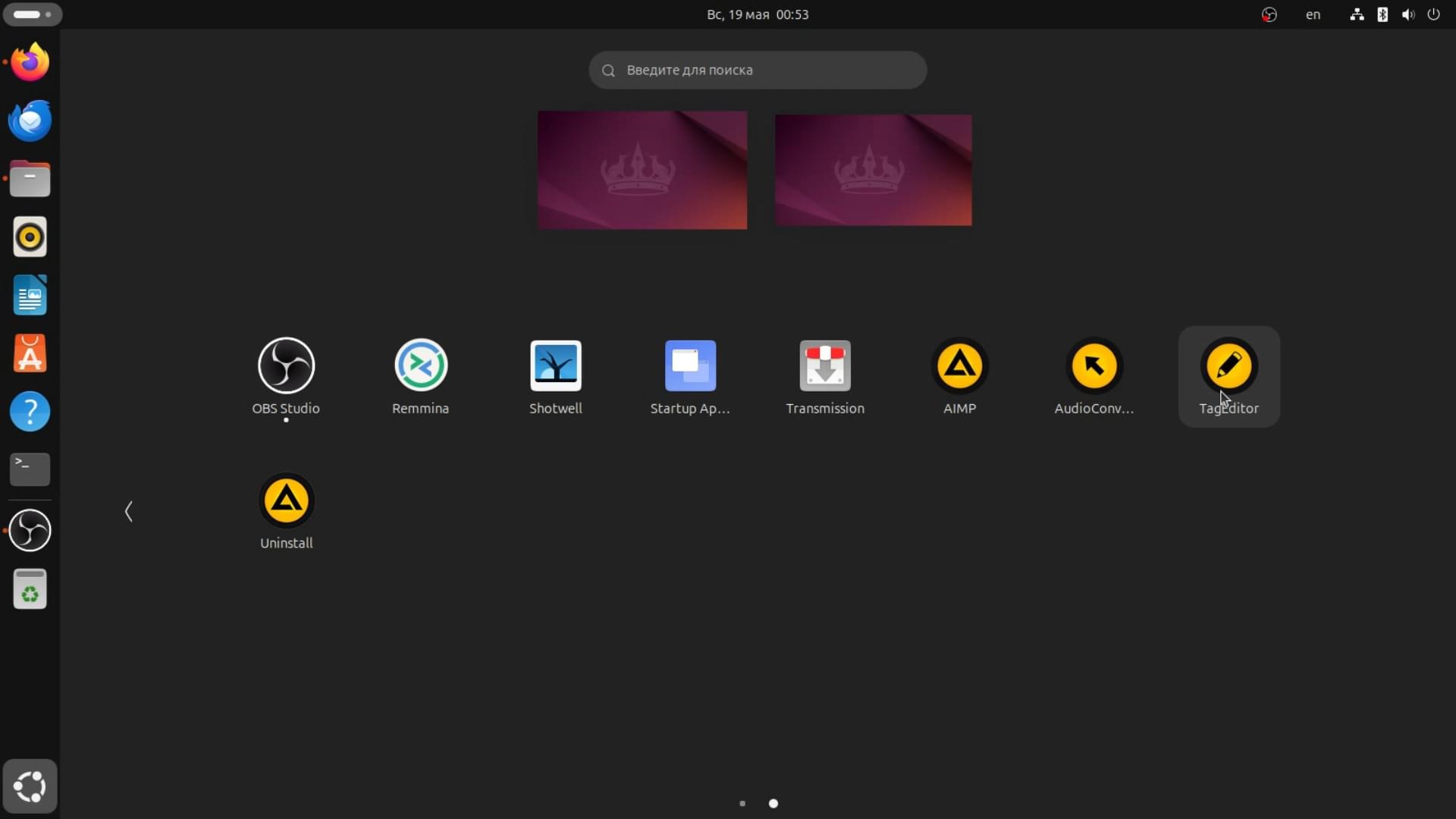
Task: Open Help from the dock
Action: (30, 412)
